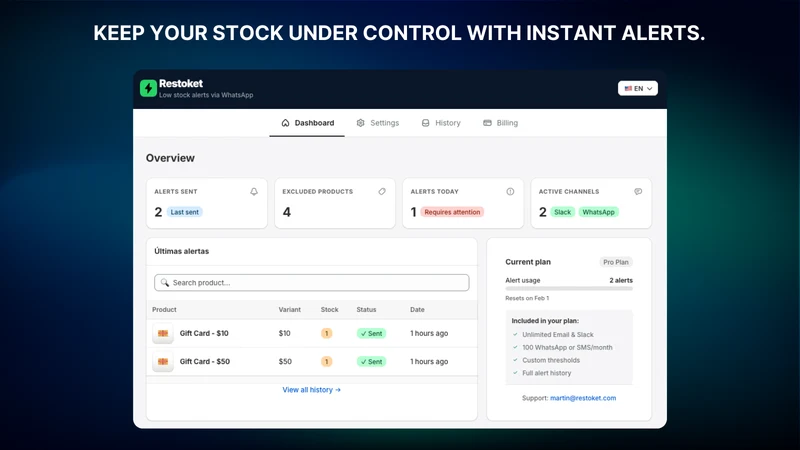Viewport: 800px width, 450px height.
Task: Click the tag icon in Excluded Products card
Action: (382, 192)
